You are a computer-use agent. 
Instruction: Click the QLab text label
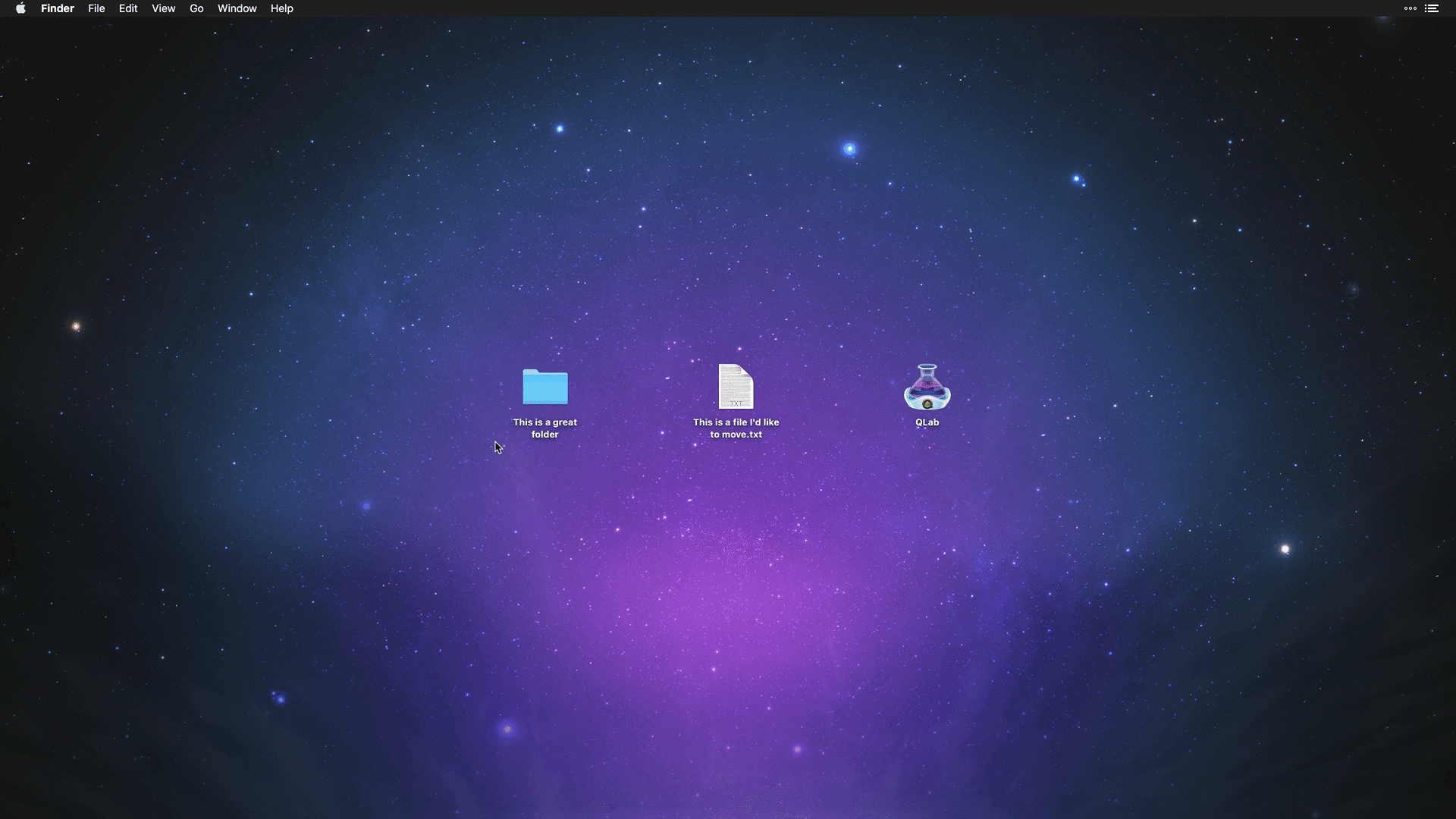pos(927,422)
